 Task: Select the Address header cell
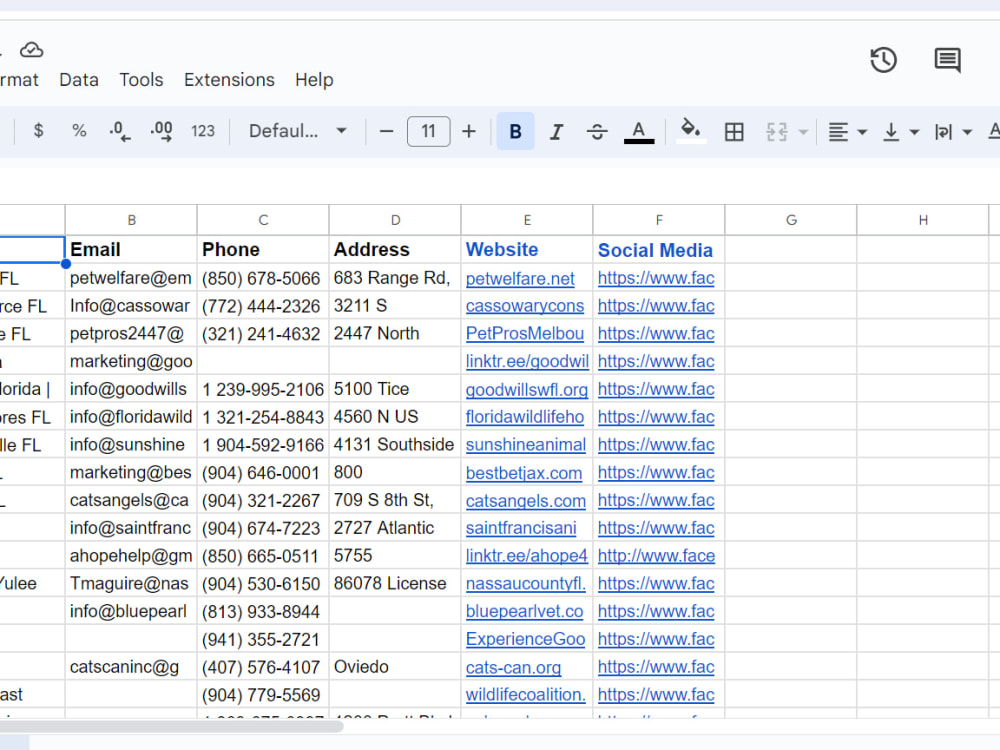pyautogui.click(x=395, y=249)
